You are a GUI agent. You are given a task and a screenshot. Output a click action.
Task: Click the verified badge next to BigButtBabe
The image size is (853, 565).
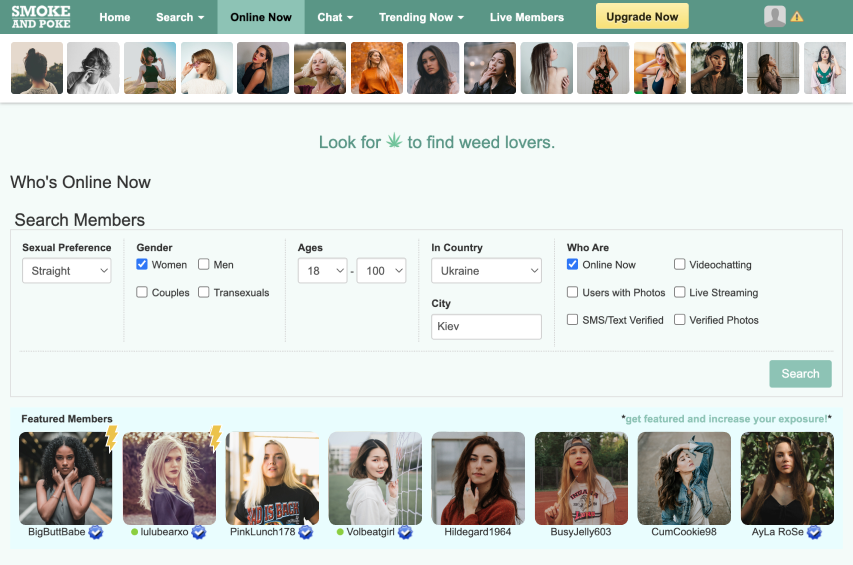(96, 532)
